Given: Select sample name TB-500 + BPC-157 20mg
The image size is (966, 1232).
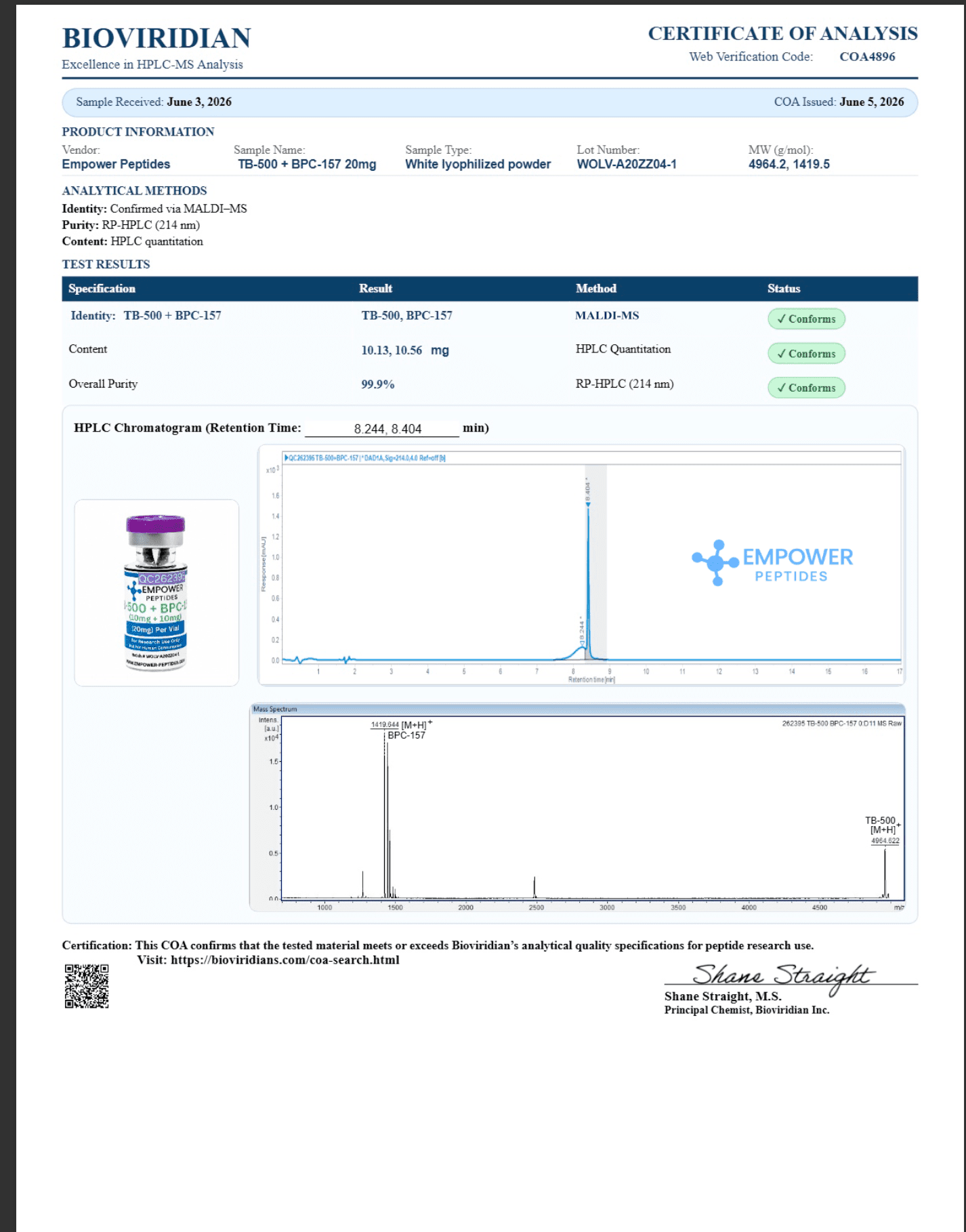Looking at the screenshot, I should [307, 164].
